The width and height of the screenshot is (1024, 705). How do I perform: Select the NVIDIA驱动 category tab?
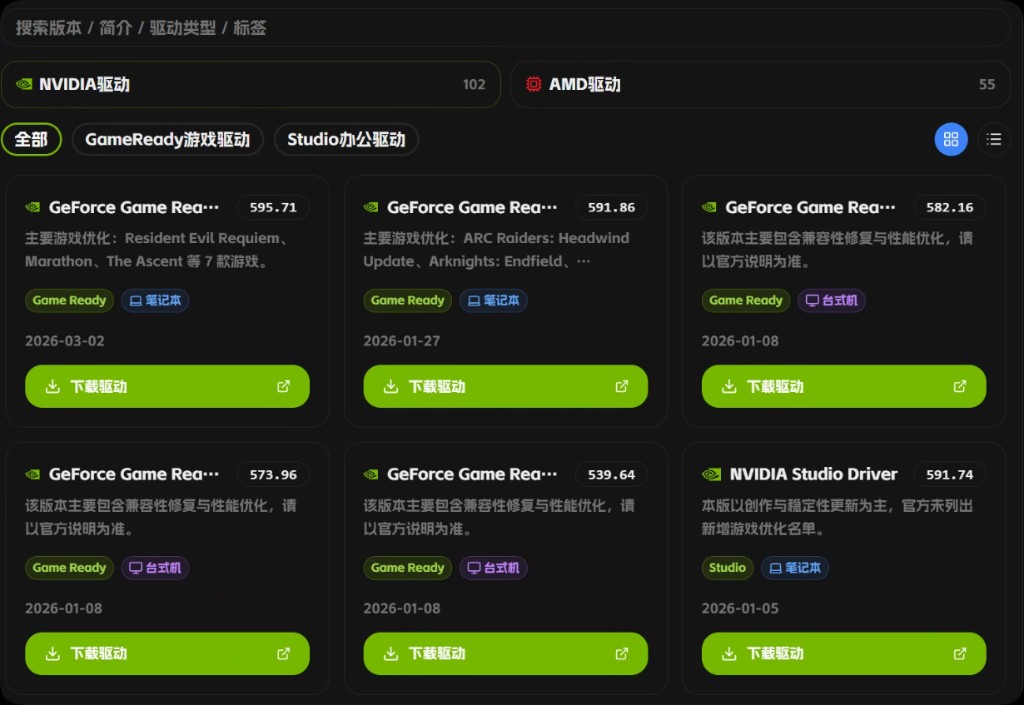(x=251, y=84)
